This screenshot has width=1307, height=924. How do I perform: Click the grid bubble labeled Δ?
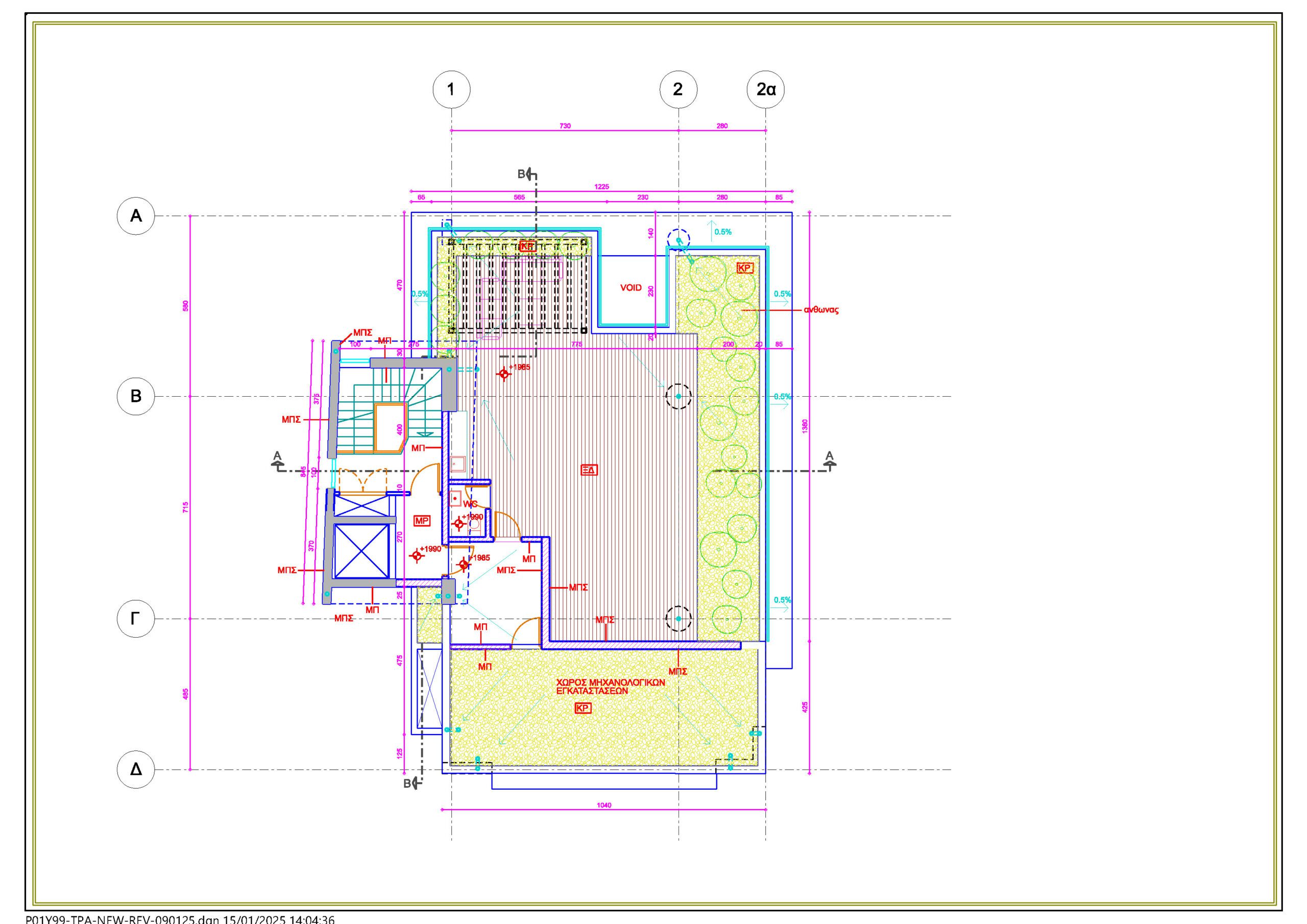[135, 770]
